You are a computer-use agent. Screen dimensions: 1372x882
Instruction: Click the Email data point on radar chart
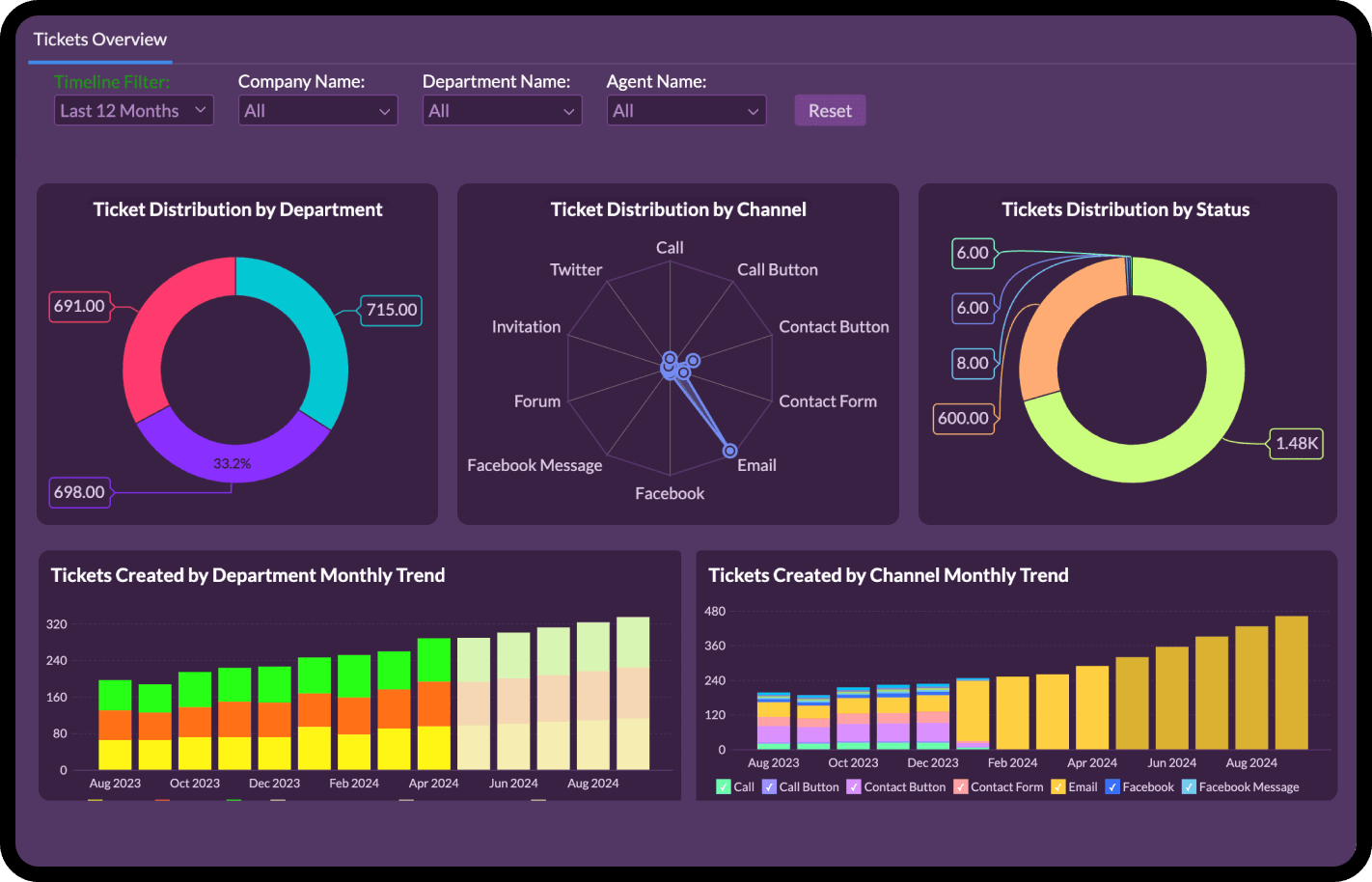tap(730, 451)
